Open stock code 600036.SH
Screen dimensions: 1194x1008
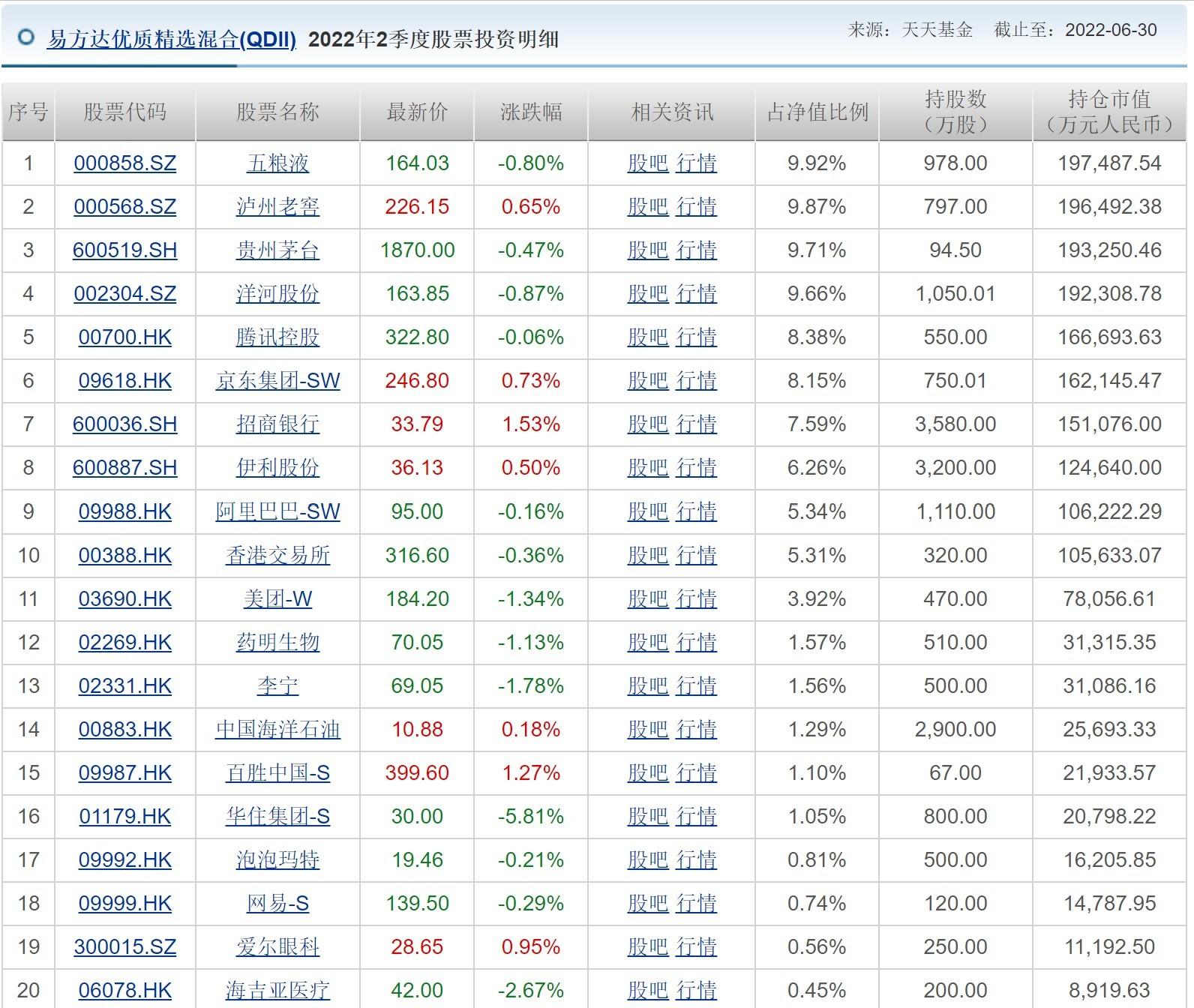click(125, 424)
